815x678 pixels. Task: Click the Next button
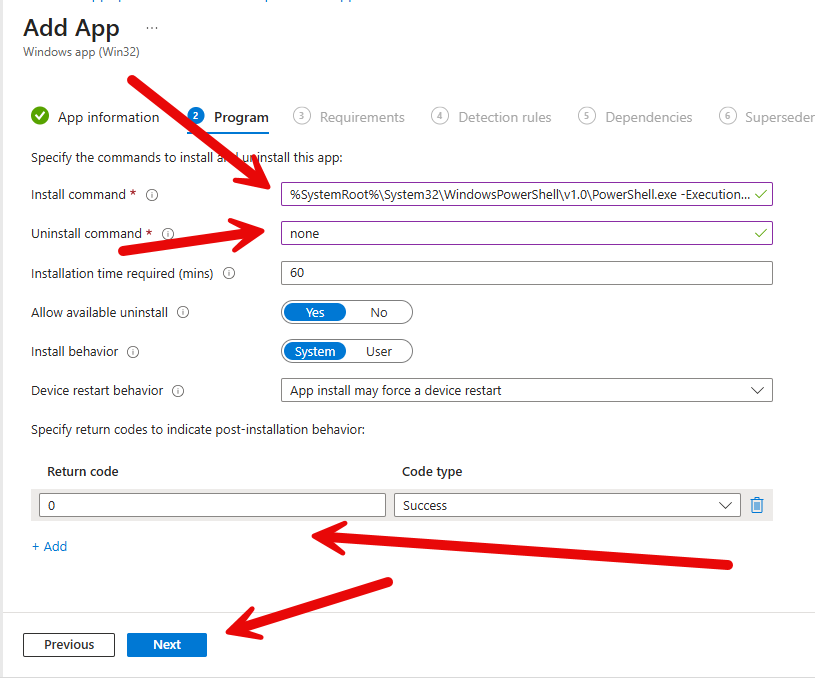[x=167, y=645]
